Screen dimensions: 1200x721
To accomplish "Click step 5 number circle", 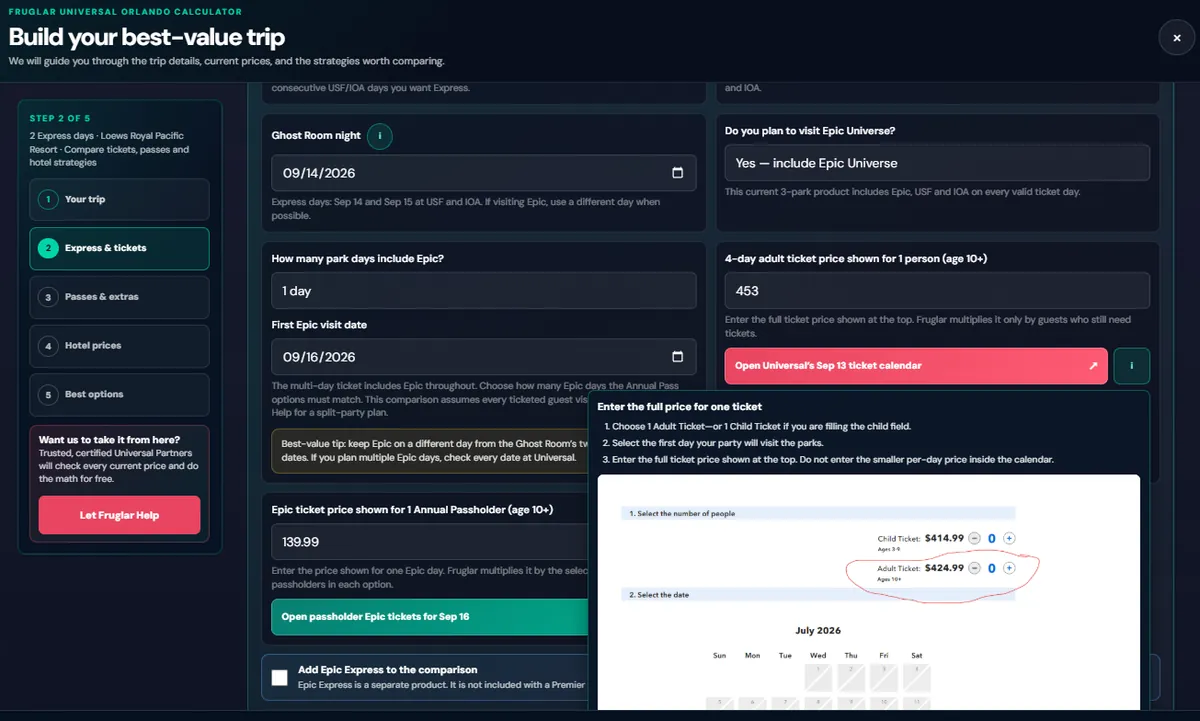I will [x=46, y=395].
